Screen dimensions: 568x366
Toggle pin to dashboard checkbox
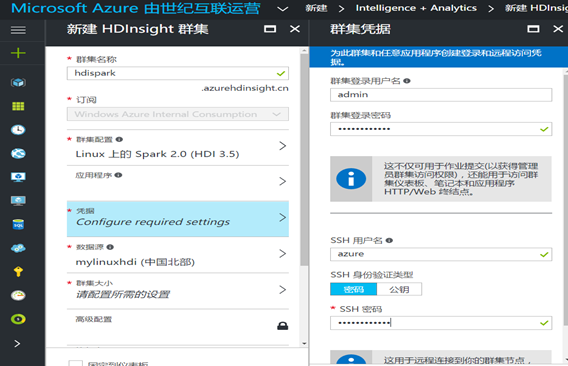[x=75, y=363]
